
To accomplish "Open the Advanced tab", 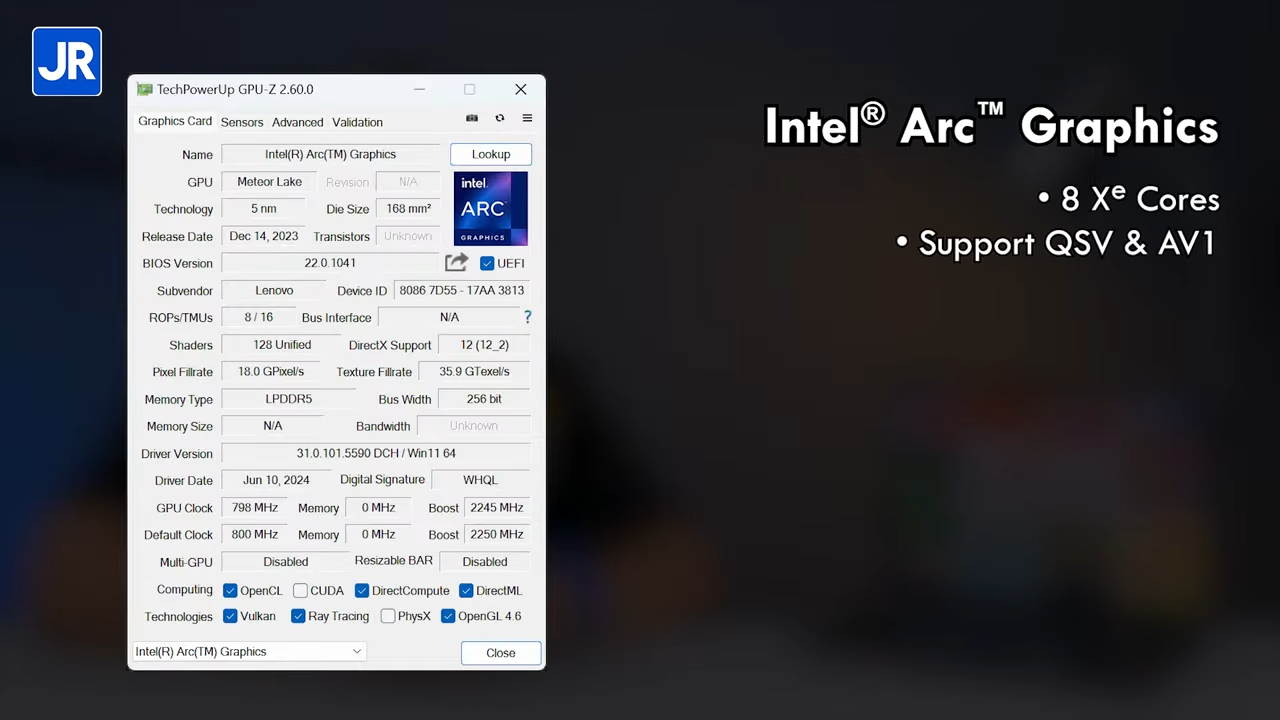I will coord(297,122).
